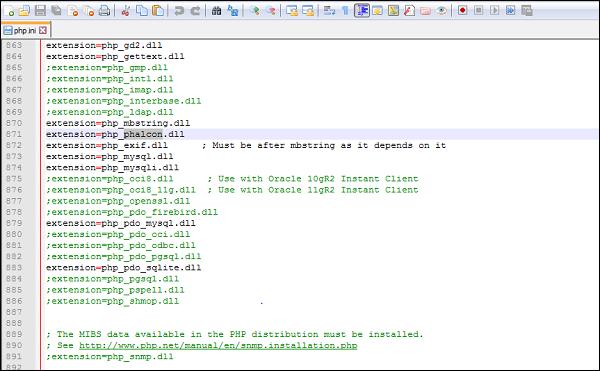Click the Save recorded macro icon
This screenshot has height=371, width=600.
pos(527,10)
